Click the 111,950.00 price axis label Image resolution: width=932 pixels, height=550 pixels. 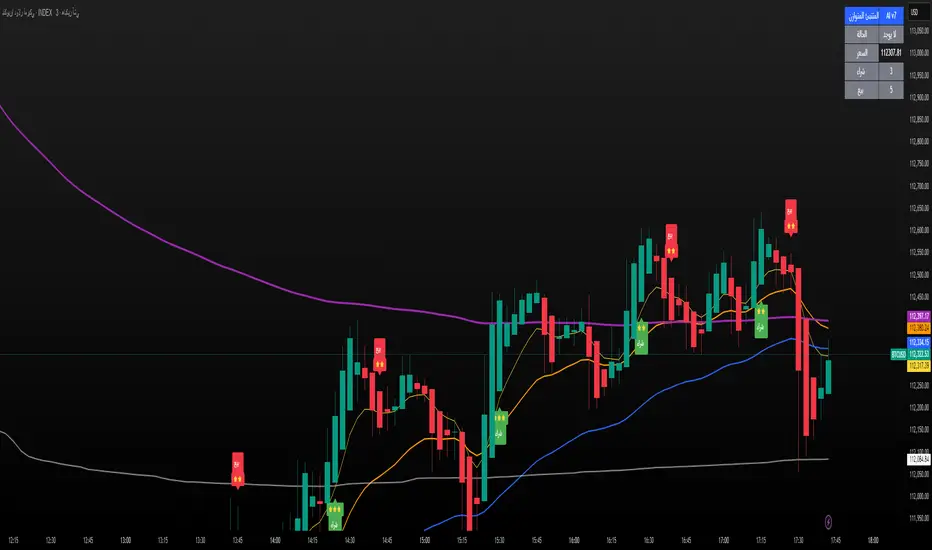[919, 518]
